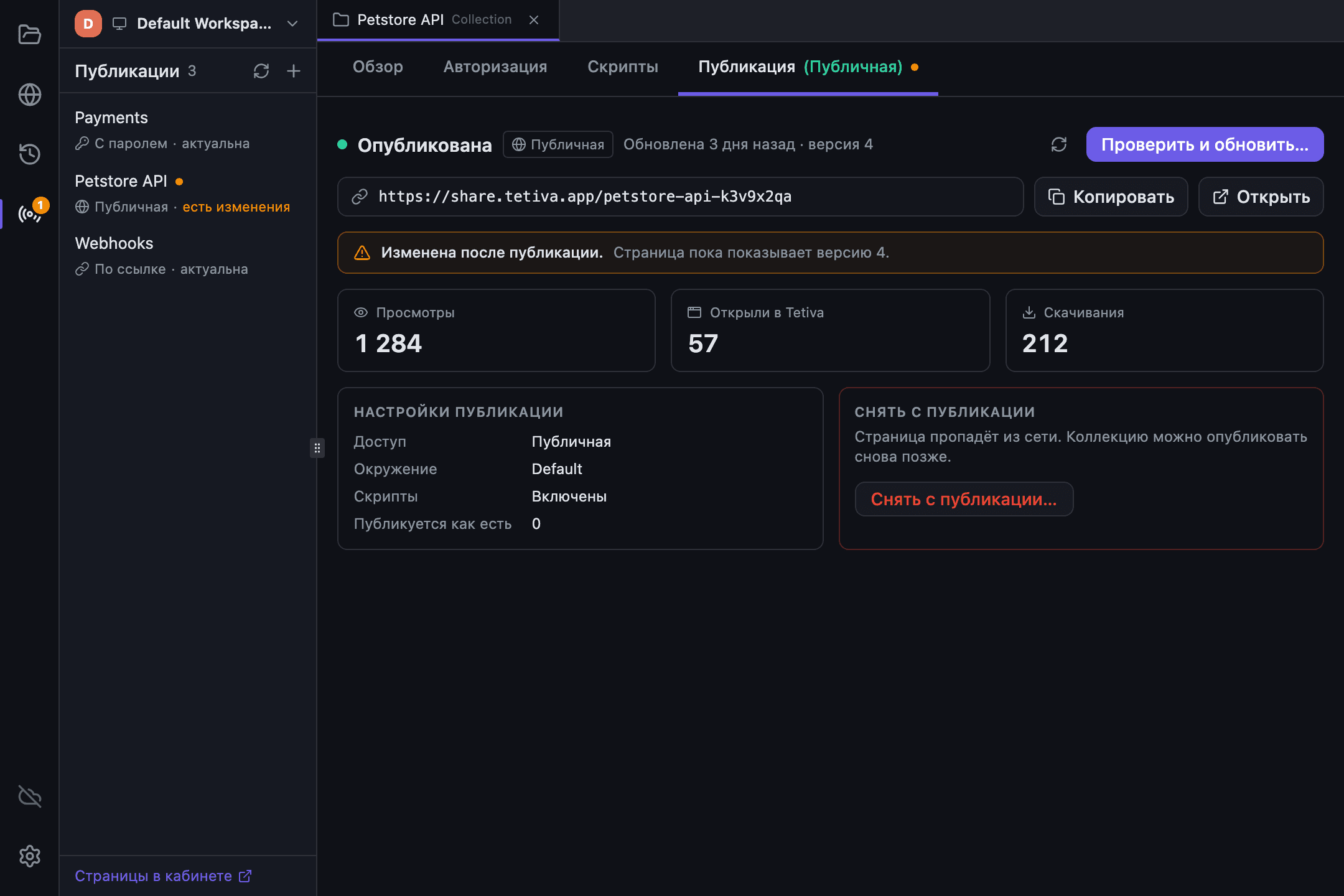Click the cloud-off sync icon

[29, 796]
